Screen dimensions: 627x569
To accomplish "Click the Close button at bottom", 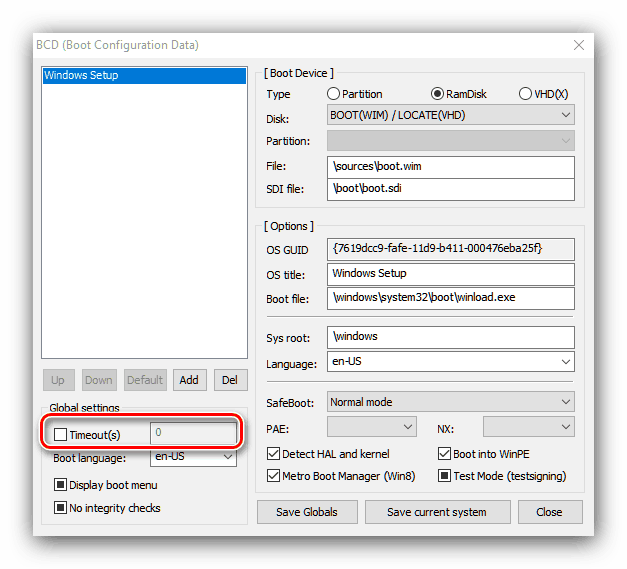I will 550,512.
